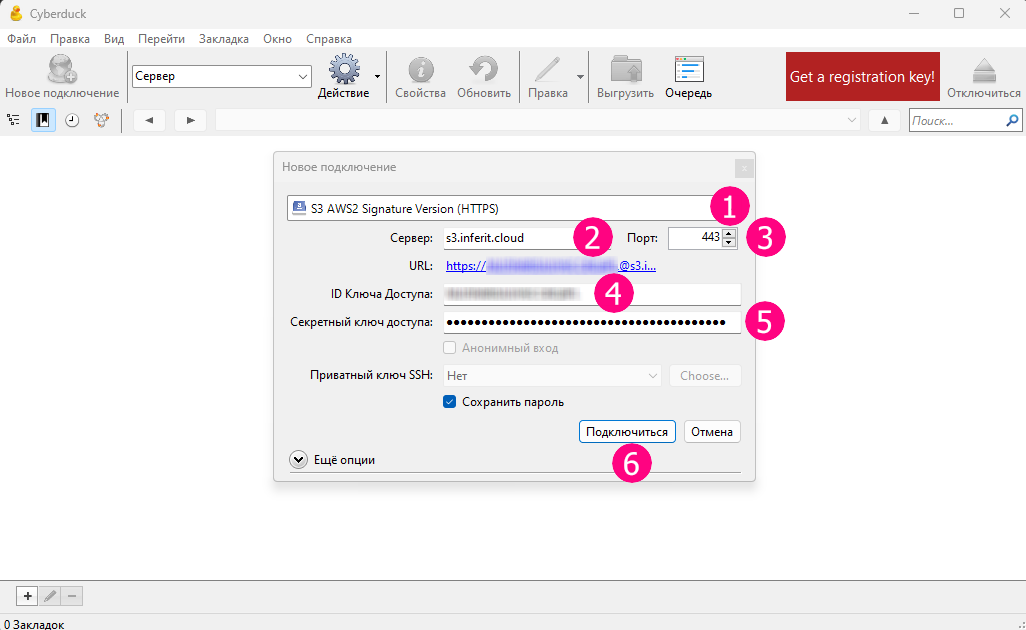The image size is (1026, 630).
Task: Expand the Ещё опции section
Action: coord(298,460)
